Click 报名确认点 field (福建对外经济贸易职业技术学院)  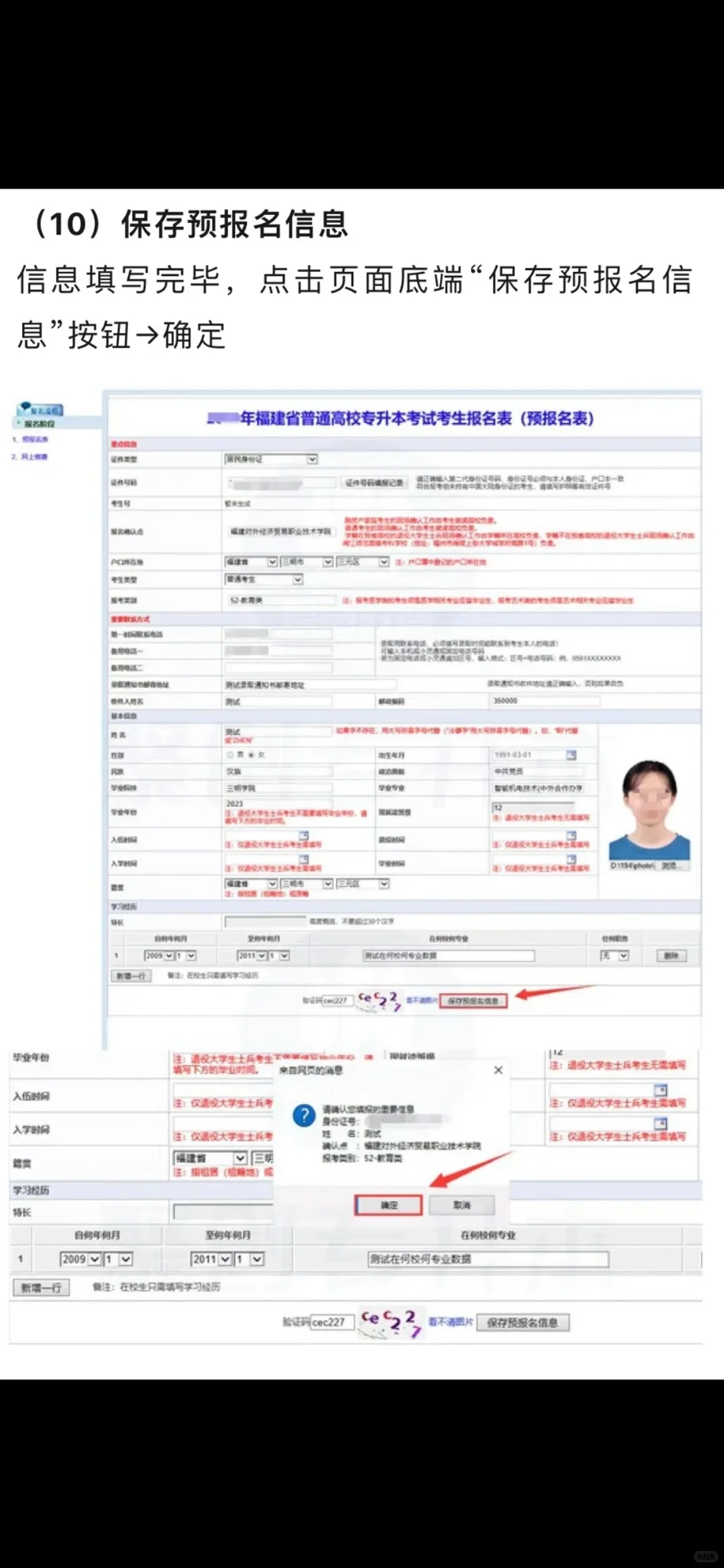coord(280,532)
